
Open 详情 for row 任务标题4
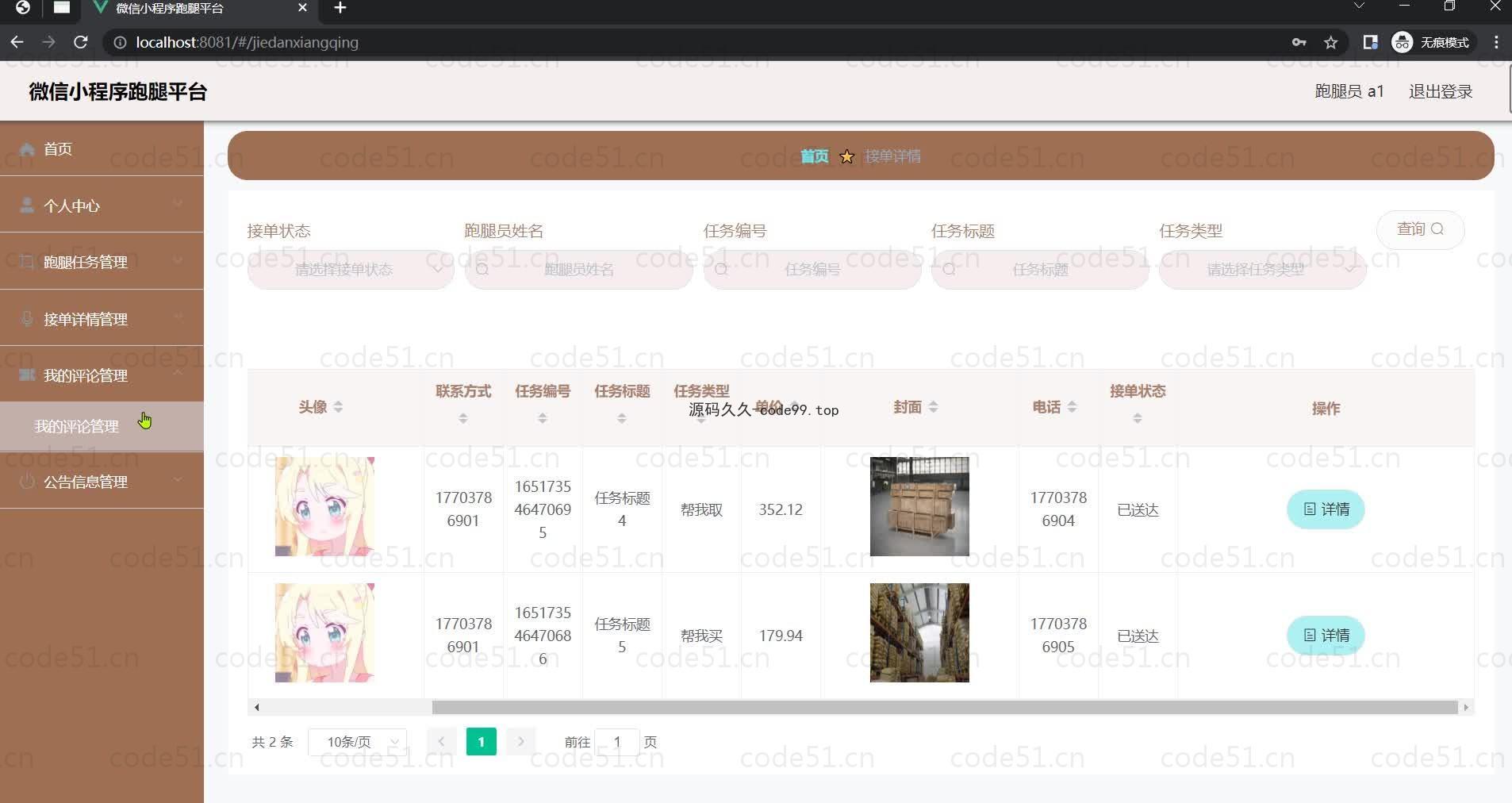[x=1326, y=509]
